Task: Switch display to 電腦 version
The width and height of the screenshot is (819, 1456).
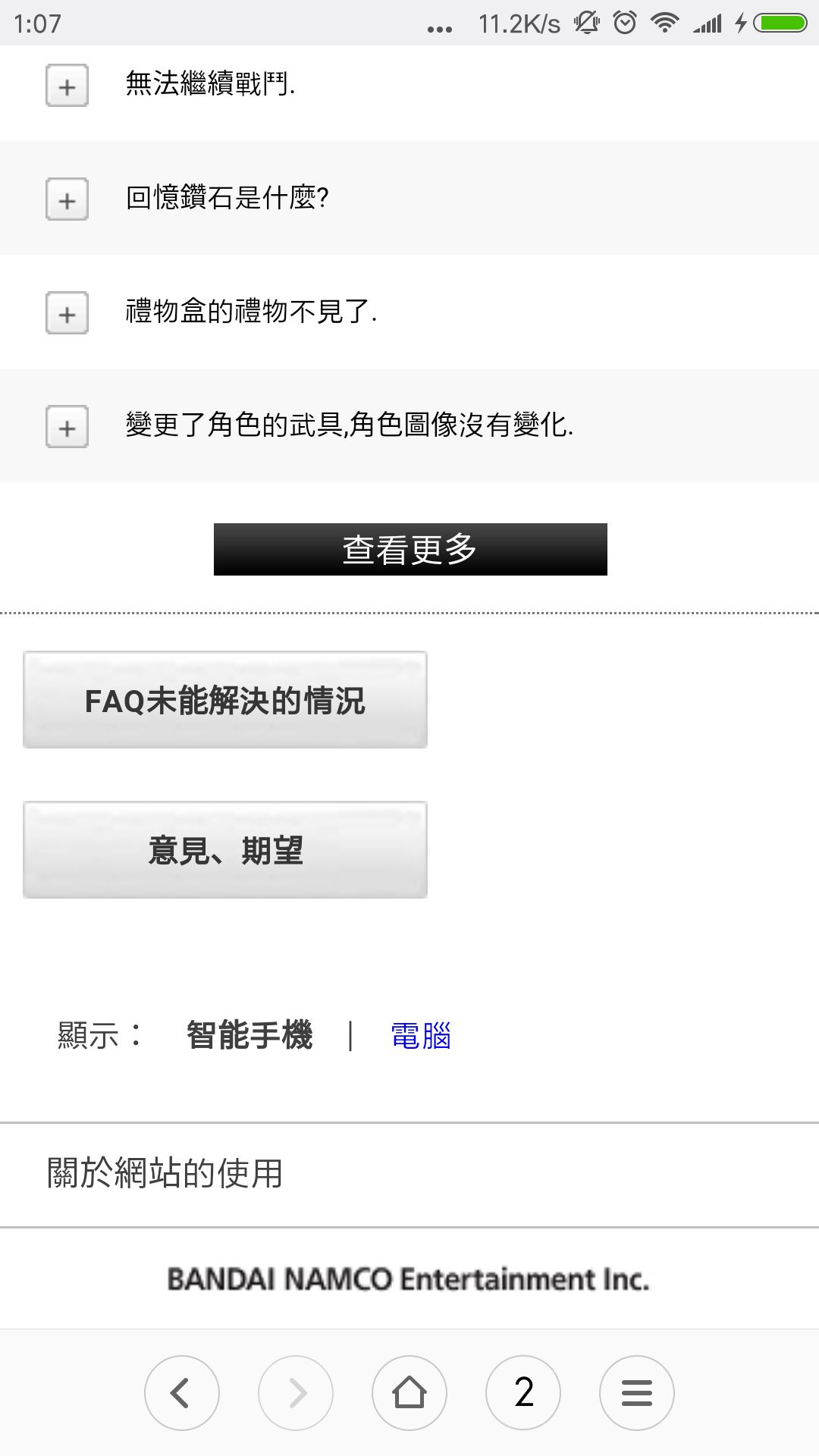Action: click(x=421, y=1036)
